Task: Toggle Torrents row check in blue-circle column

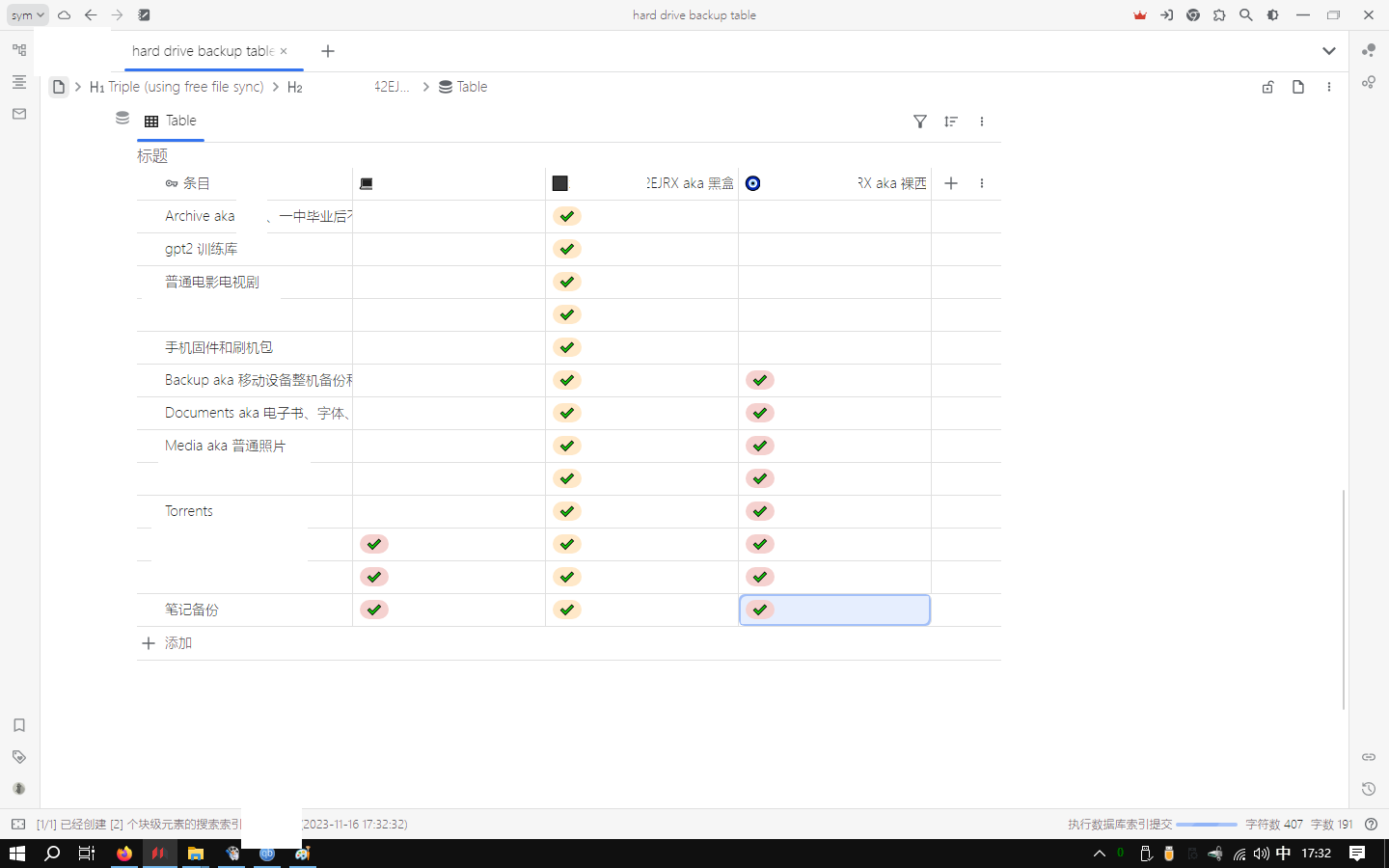Action: tap(760, 511)
